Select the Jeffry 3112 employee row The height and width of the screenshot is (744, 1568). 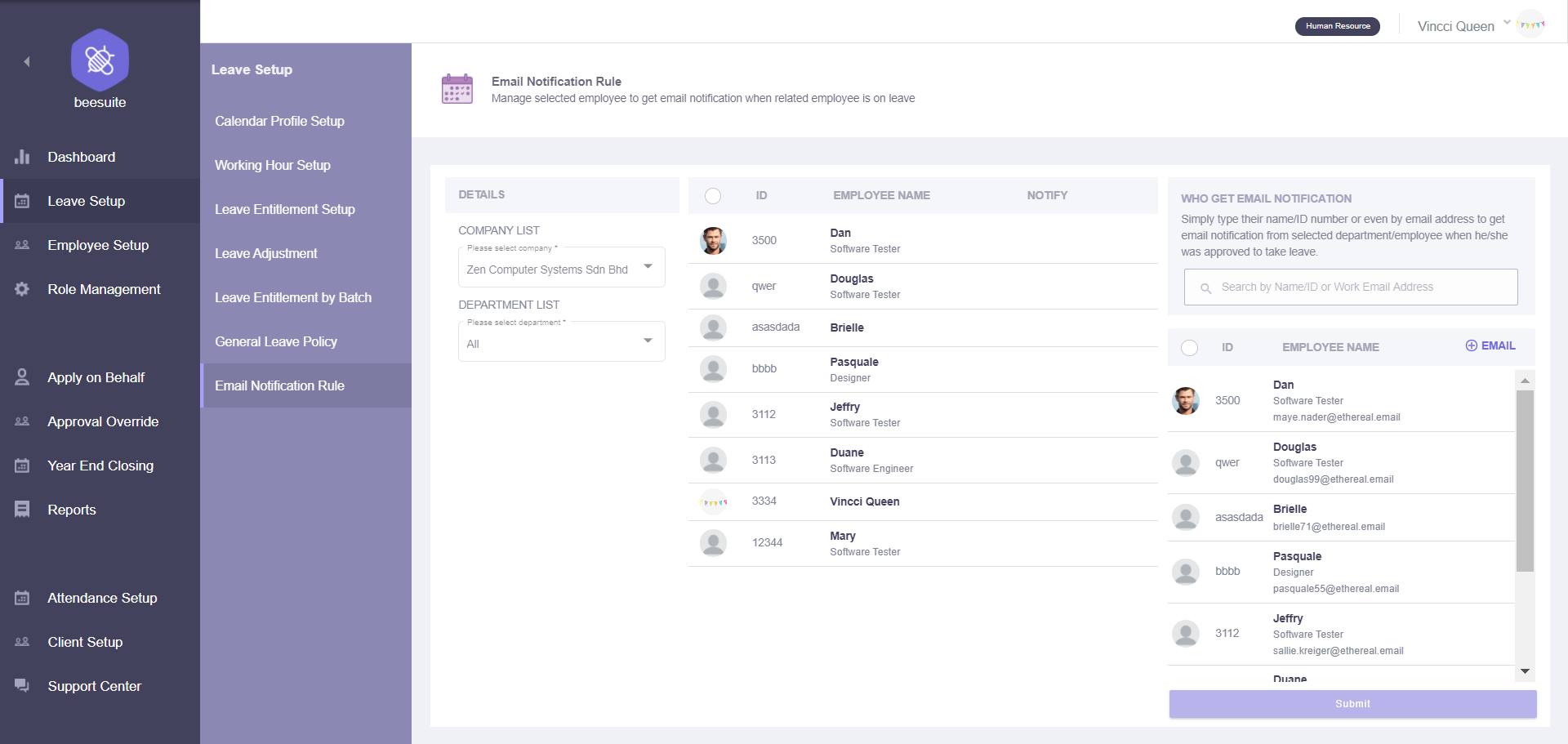tap(923, 415)
